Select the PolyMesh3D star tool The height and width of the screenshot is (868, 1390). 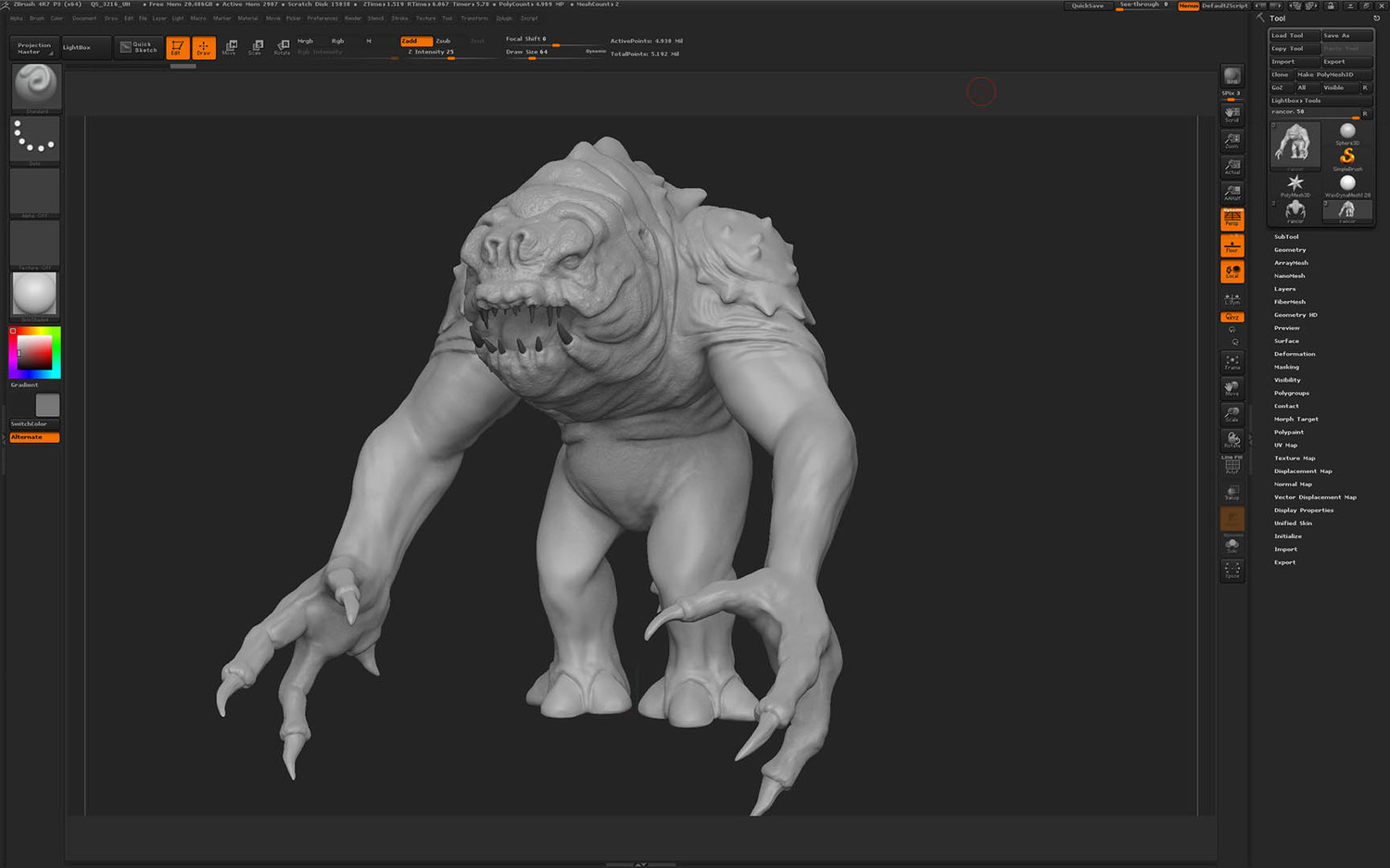point(1295,184)
